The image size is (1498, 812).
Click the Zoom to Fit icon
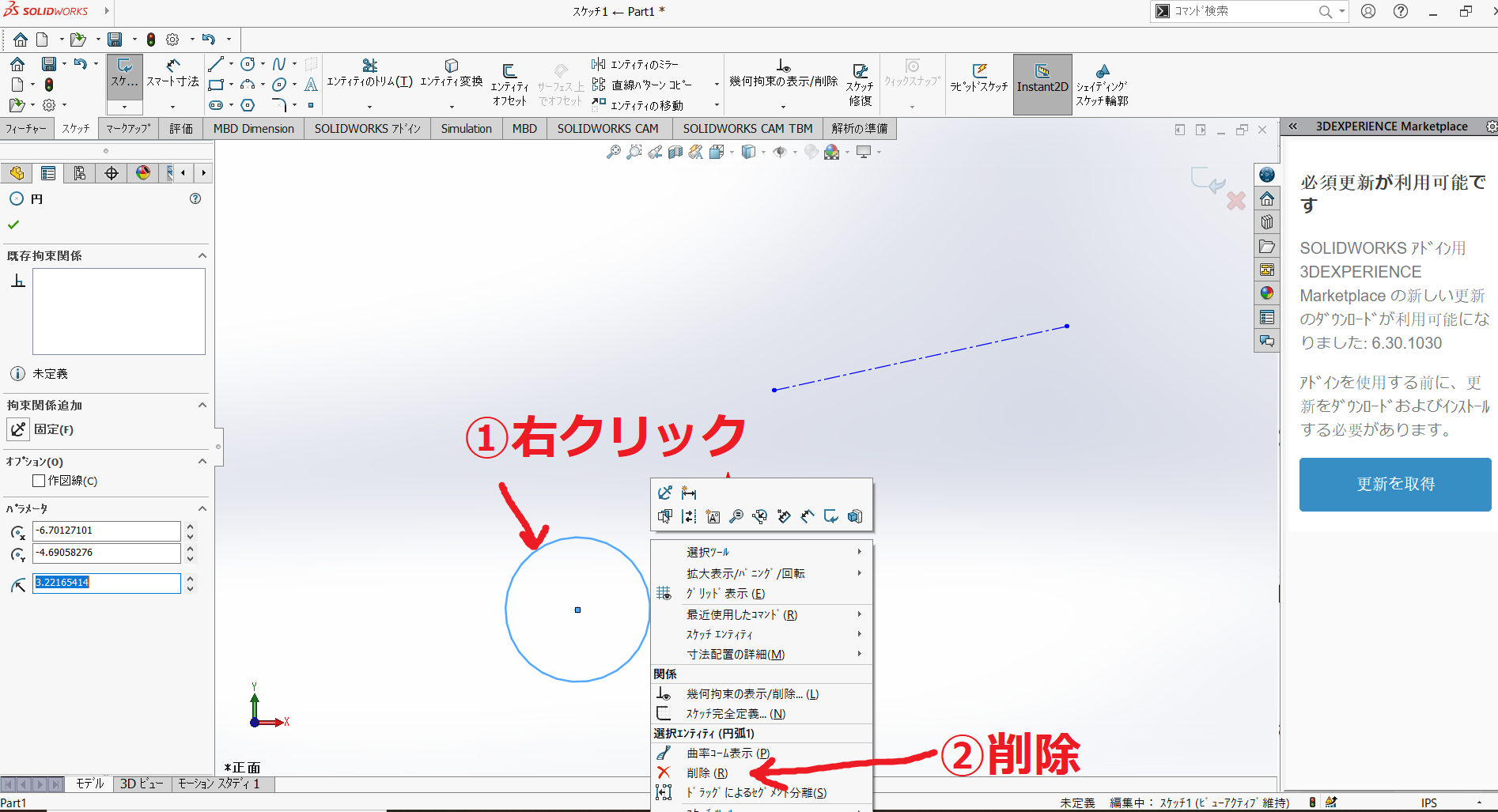(613, 152)
